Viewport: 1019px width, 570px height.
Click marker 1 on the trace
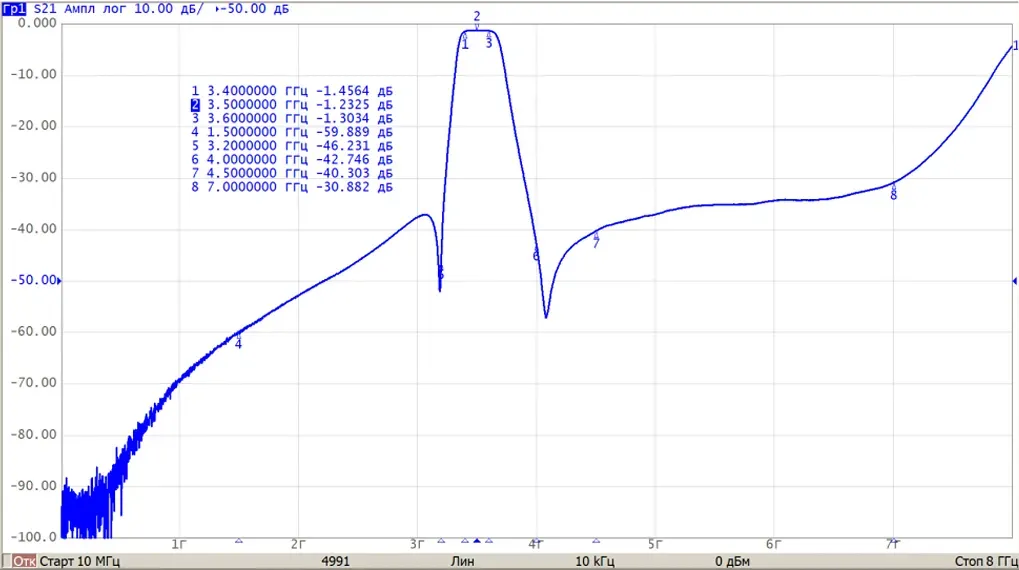(465, 42)
